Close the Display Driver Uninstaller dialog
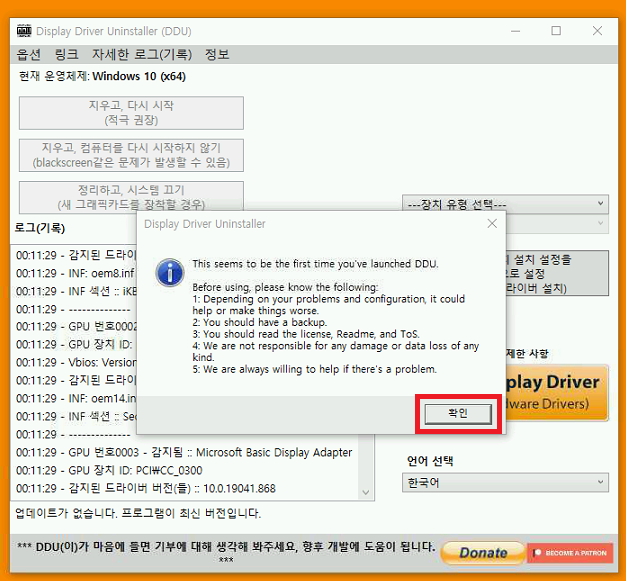 pos(492,224)
